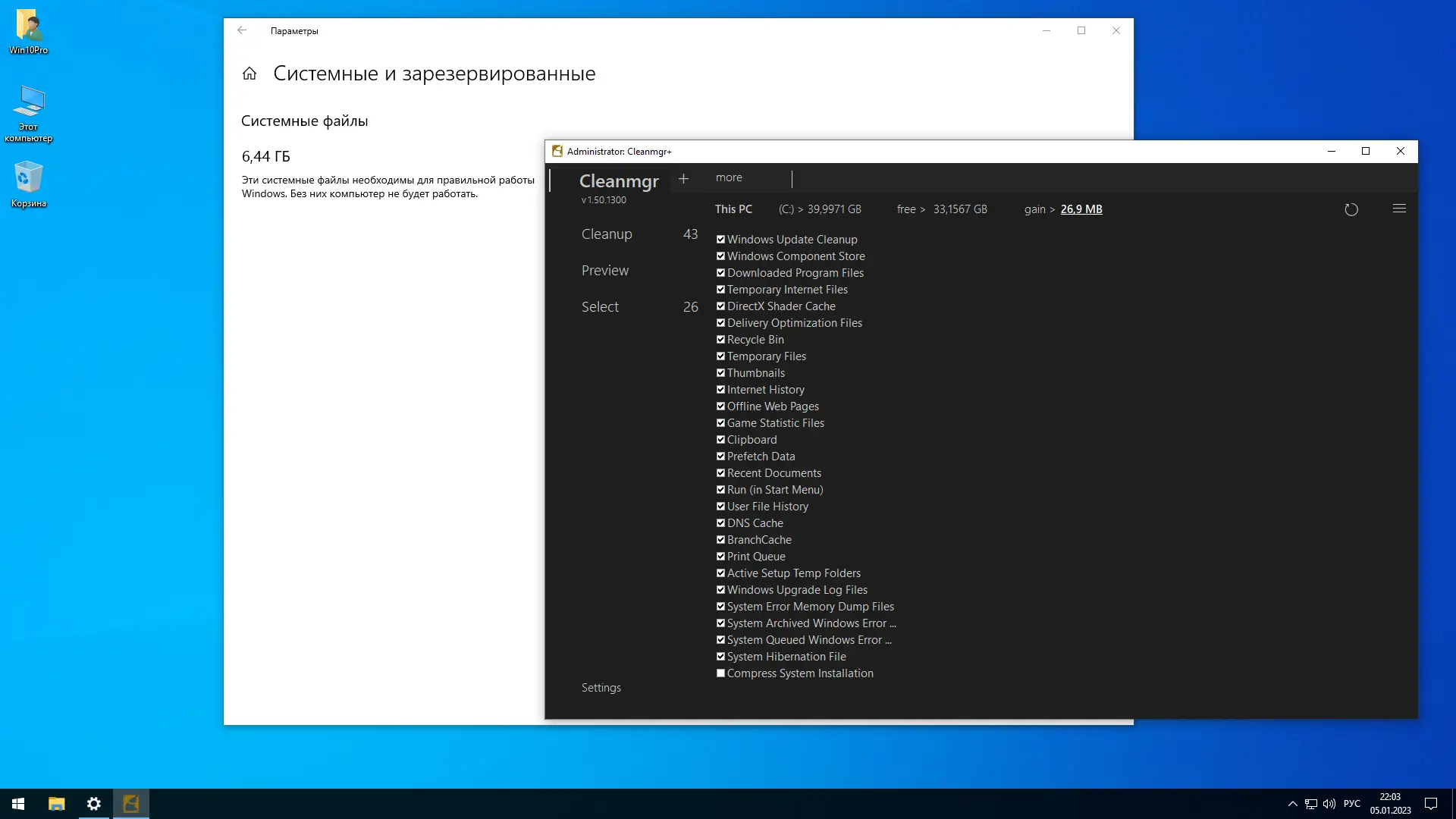Click the plus icon beside Cleanmgr title
1456x819 pixels.
[x=683, y=178]
